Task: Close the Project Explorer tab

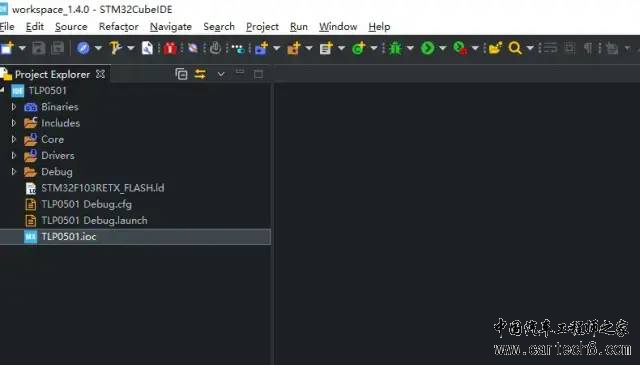Action: point(100,74)
